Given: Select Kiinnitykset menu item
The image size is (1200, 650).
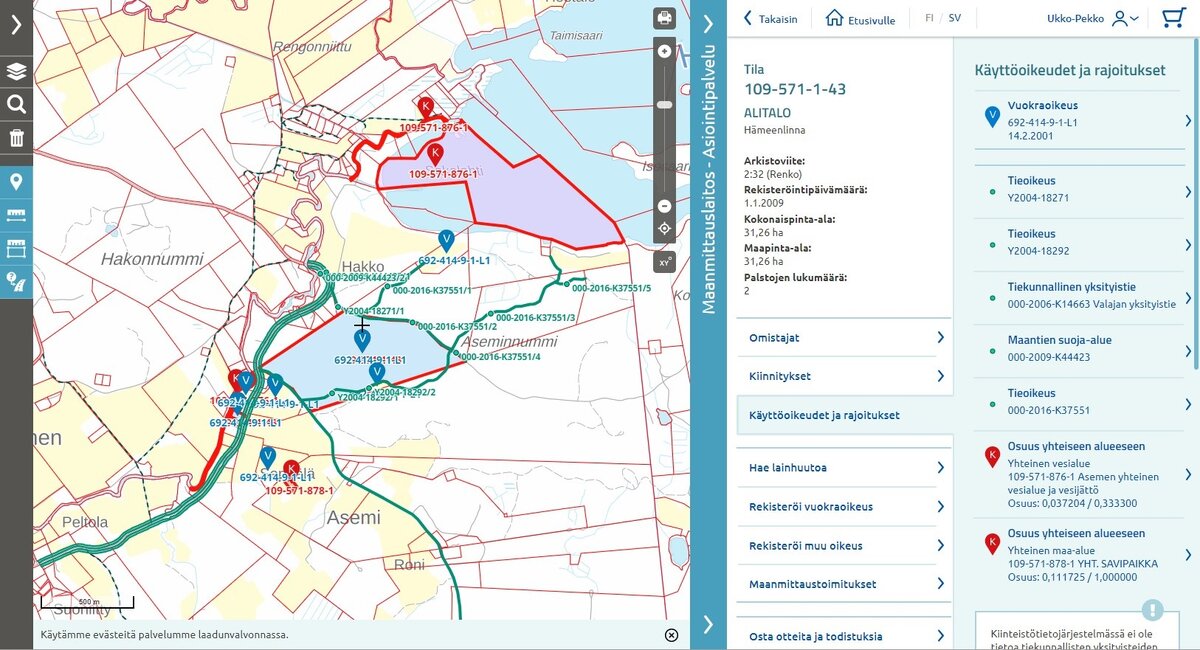Looking at the screenshot, I should (844, 377).
